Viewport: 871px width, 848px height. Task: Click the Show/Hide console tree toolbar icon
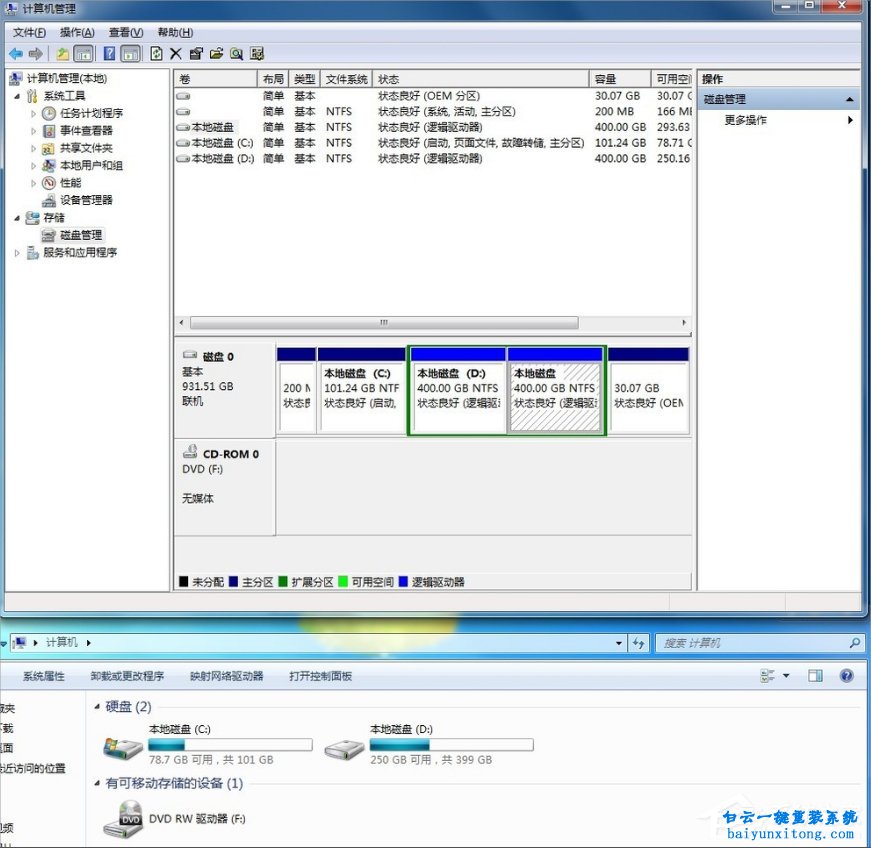click(82, 53)
